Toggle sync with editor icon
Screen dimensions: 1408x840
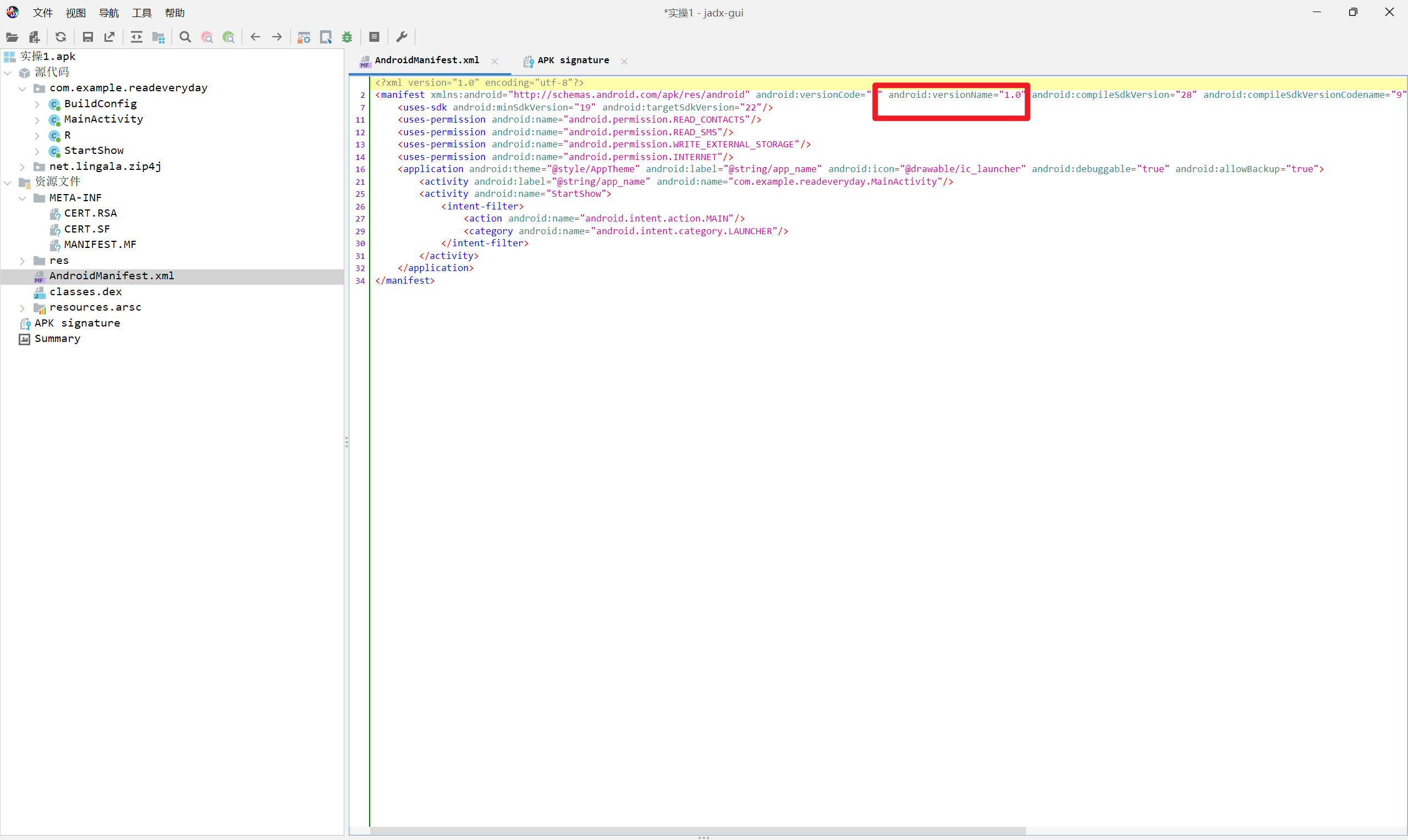[136, 37]
